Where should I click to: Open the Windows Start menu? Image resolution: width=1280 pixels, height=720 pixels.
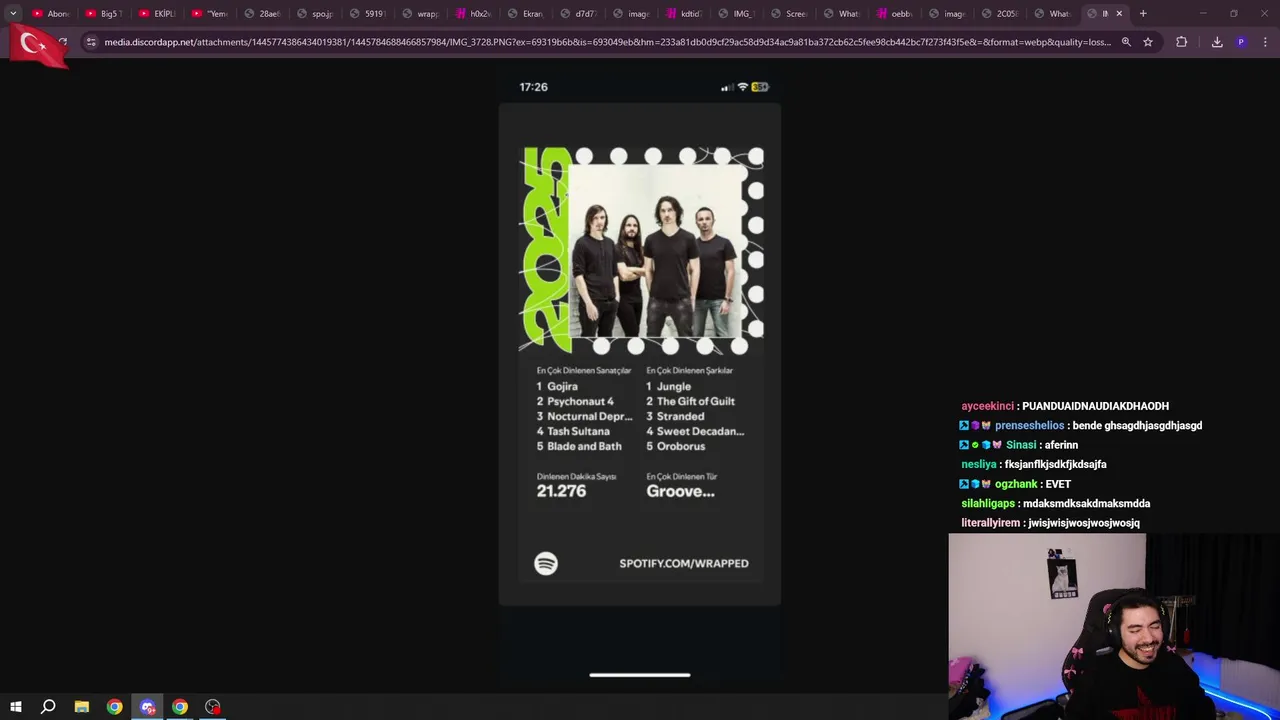pyautogui.click(x=15, y=707)
